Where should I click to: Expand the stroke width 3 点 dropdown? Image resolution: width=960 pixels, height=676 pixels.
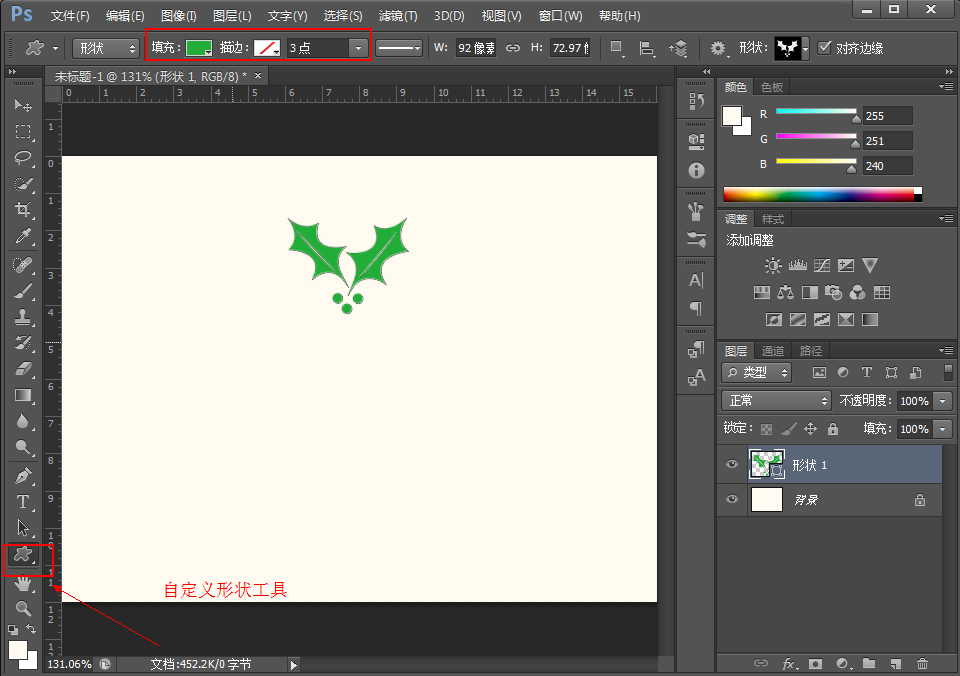click(x=357, y=48)
